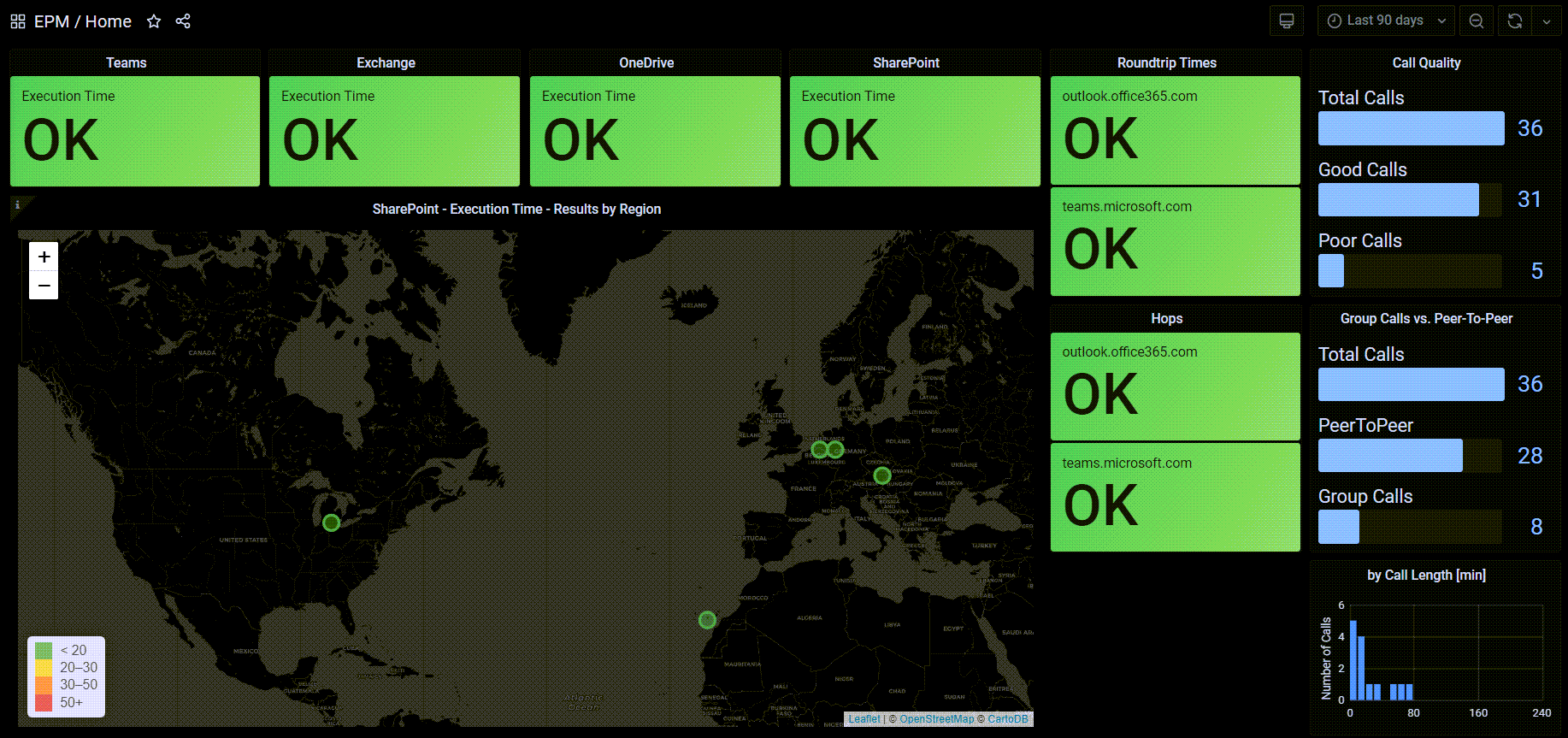
Task: Open the Call Quality panel title
Action: click(1427, 62)
